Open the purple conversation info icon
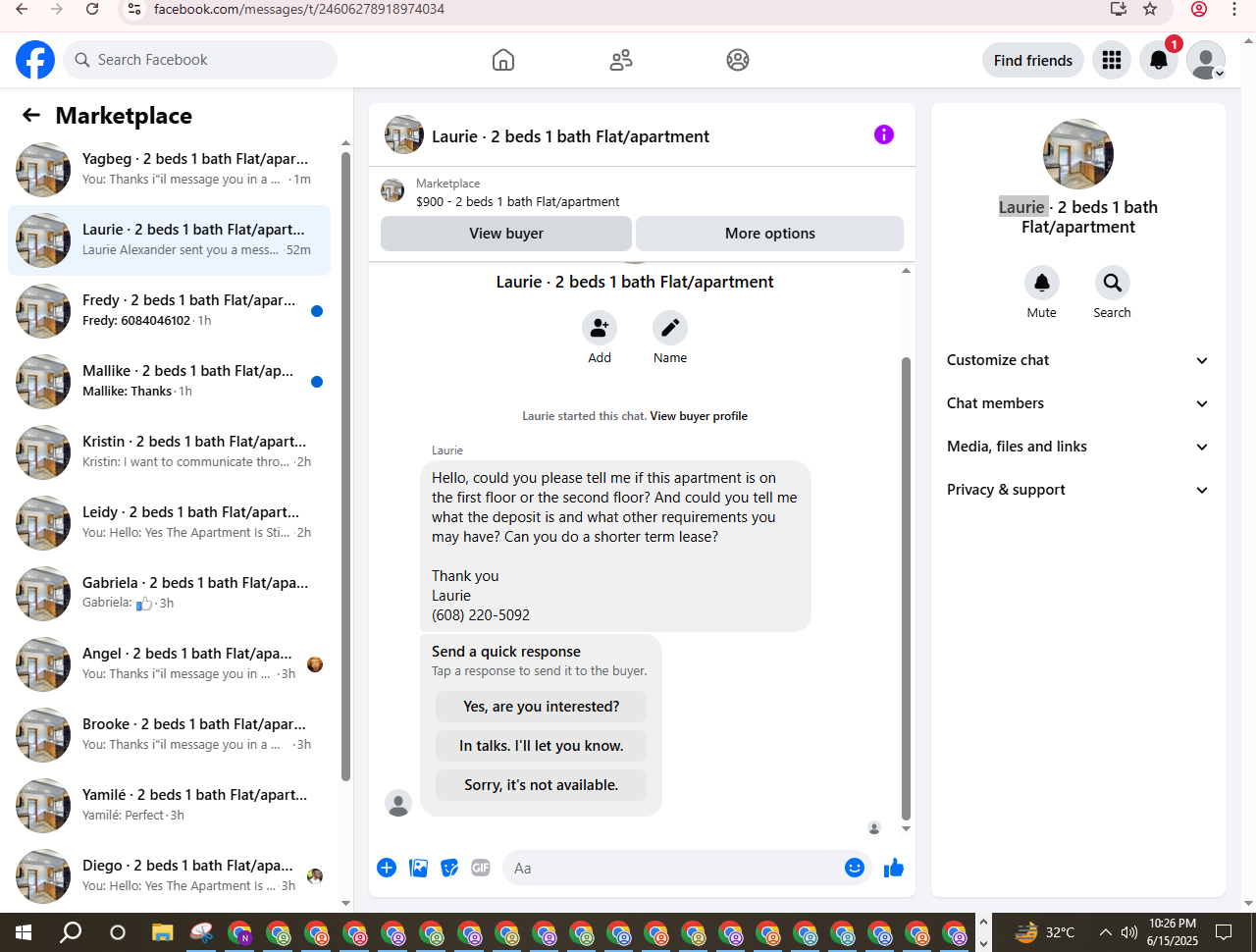Viewport: 1256px width, 952px height. coord(884,134)
